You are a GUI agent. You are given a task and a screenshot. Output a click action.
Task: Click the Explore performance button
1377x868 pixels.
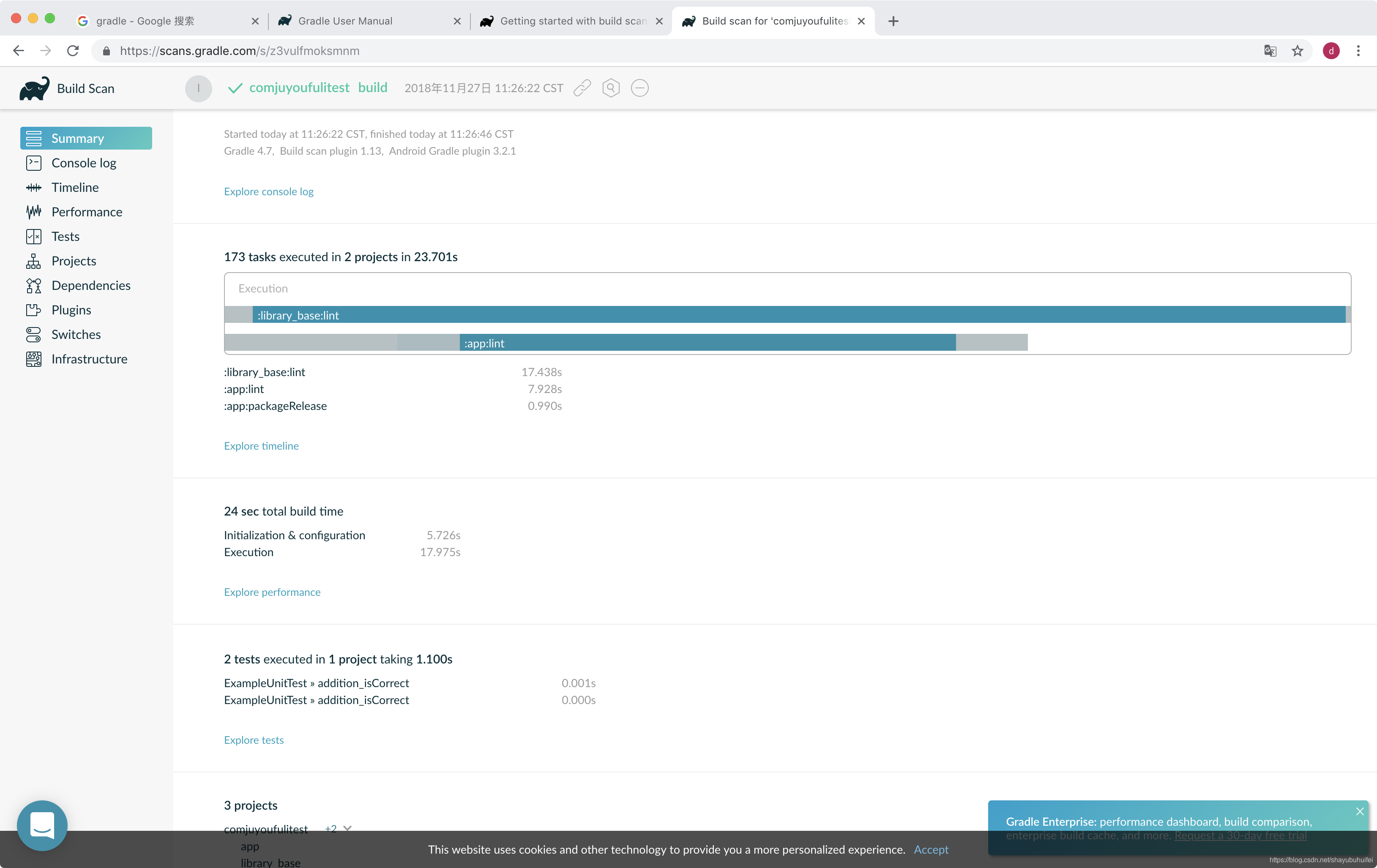point(272,592)
